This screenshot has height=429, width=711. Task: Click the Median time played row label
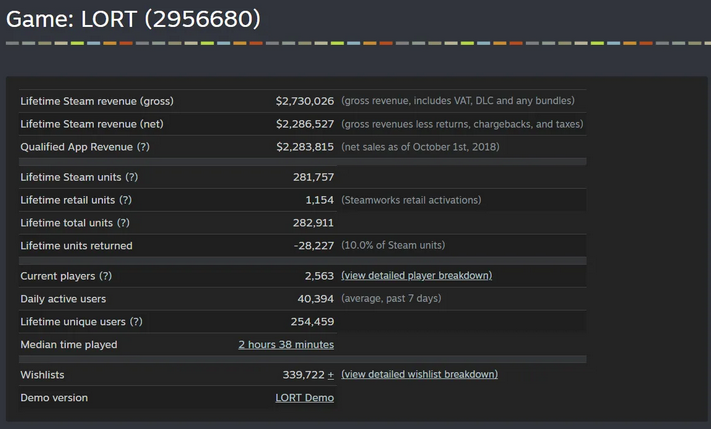tap(69, 345)
